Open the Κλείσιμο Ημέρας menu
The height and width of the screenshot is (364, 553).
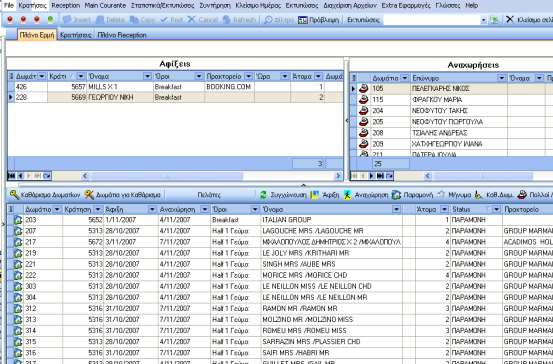[x=258, y=5]
